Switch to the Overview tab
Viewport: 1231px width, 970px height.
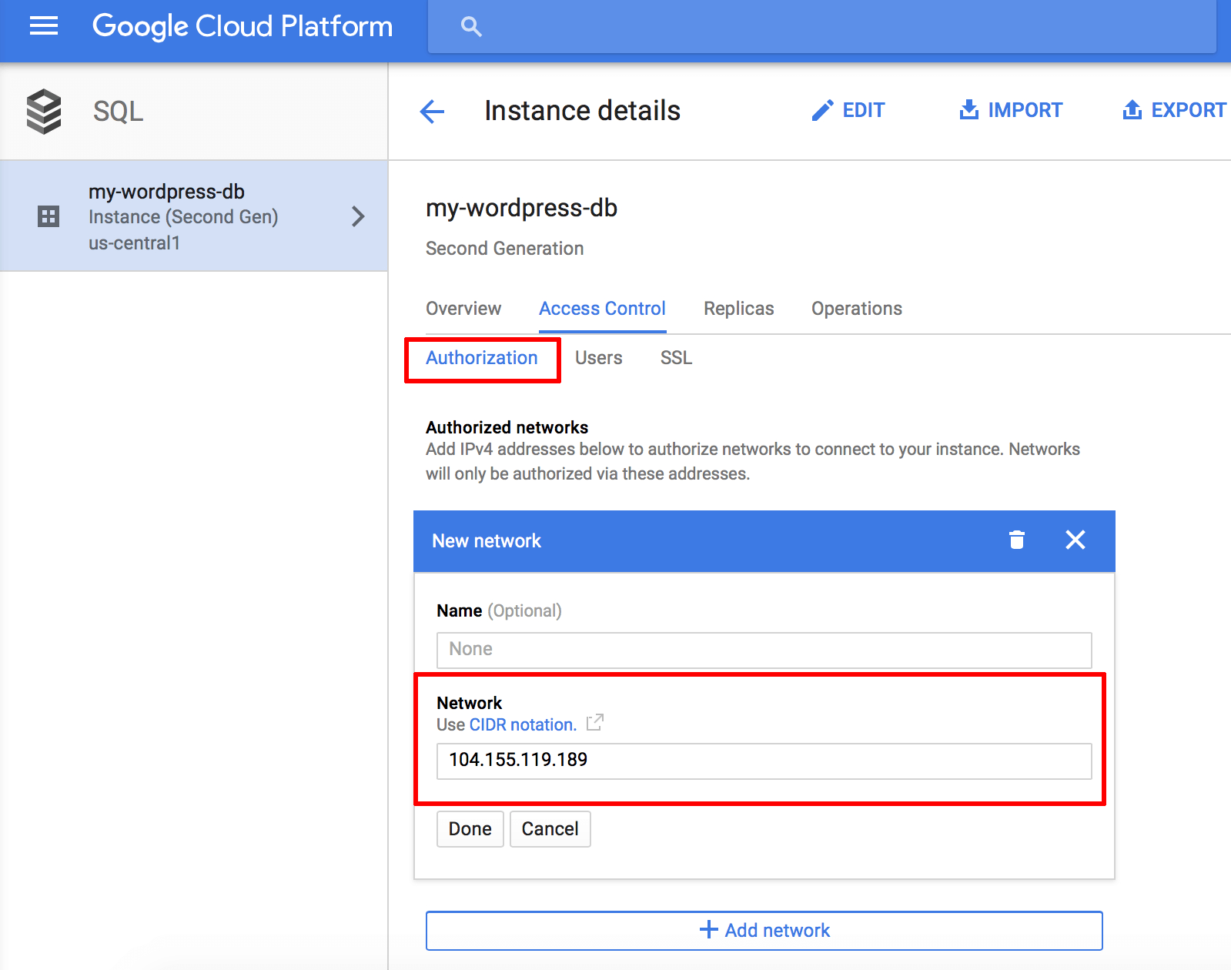coord(464,309)
